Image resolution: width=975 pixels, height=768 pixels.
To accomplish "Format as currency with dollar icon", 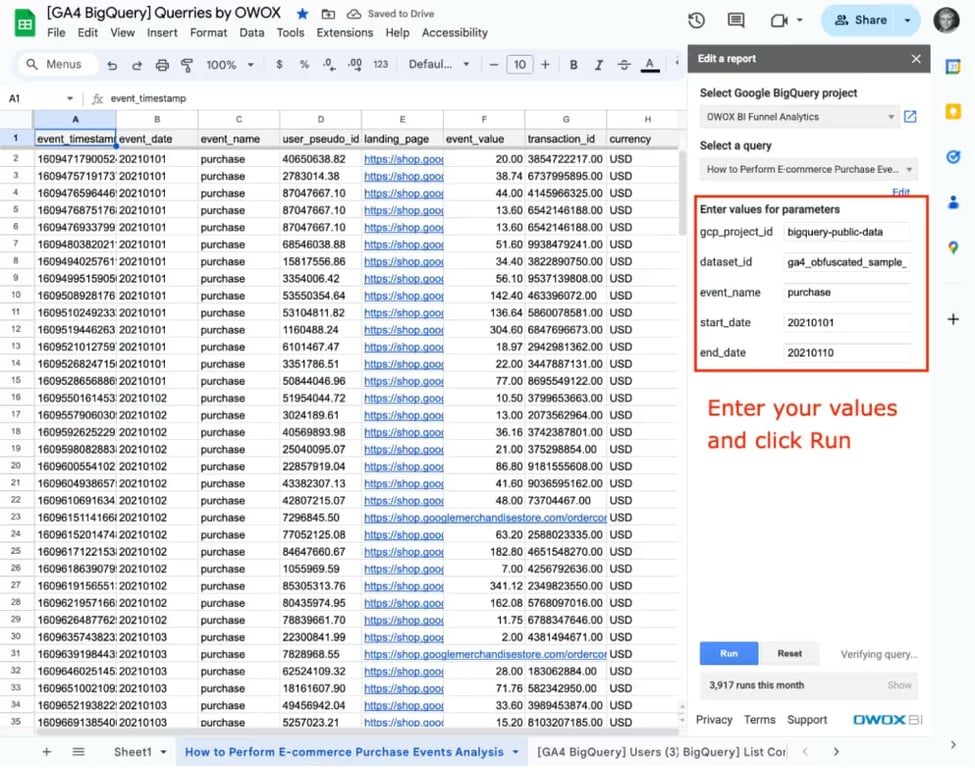I will point(279,64).
